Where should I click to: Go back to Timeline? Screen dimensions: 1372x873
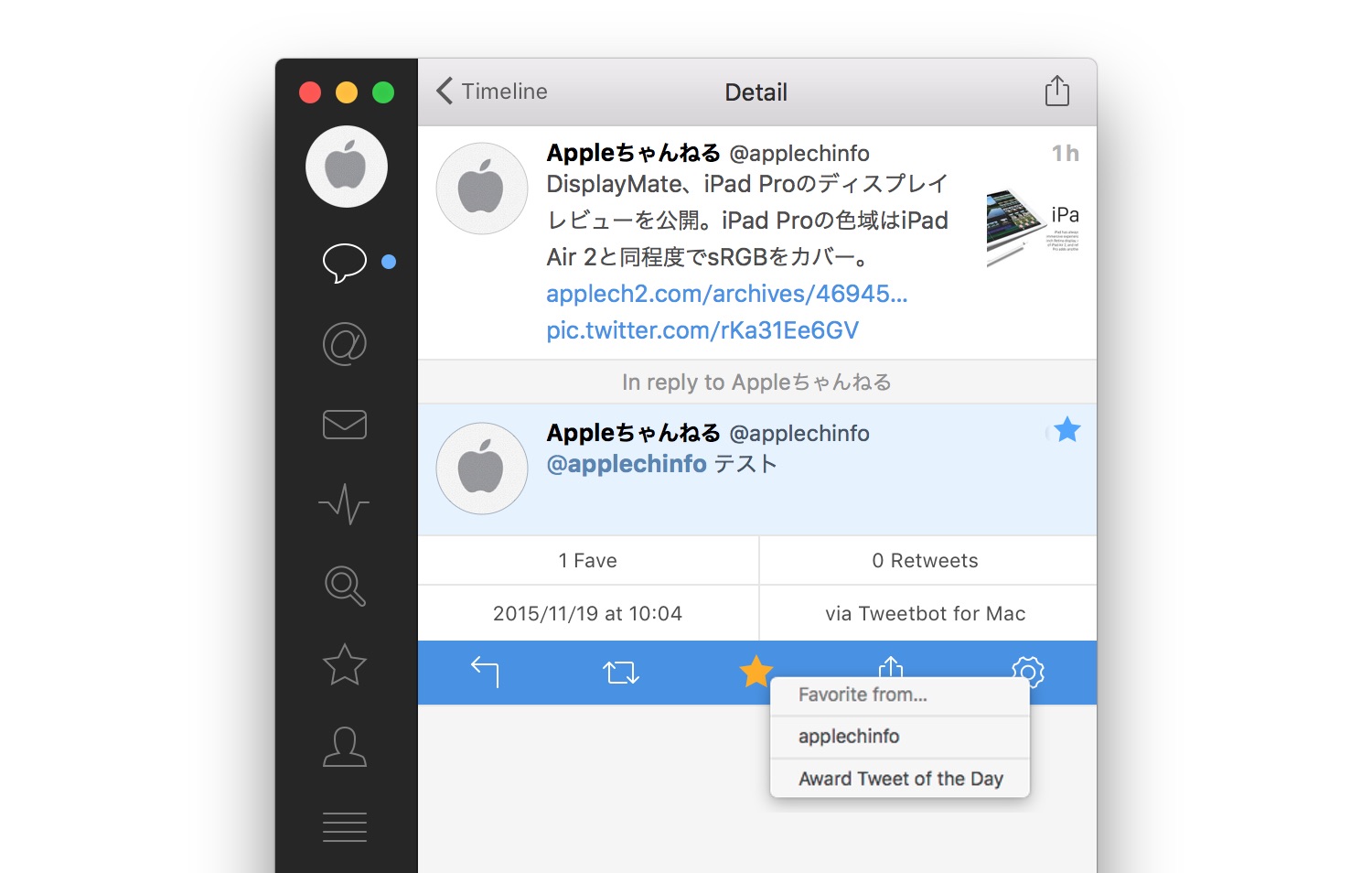pyautogui.click(x=492, y=92)
